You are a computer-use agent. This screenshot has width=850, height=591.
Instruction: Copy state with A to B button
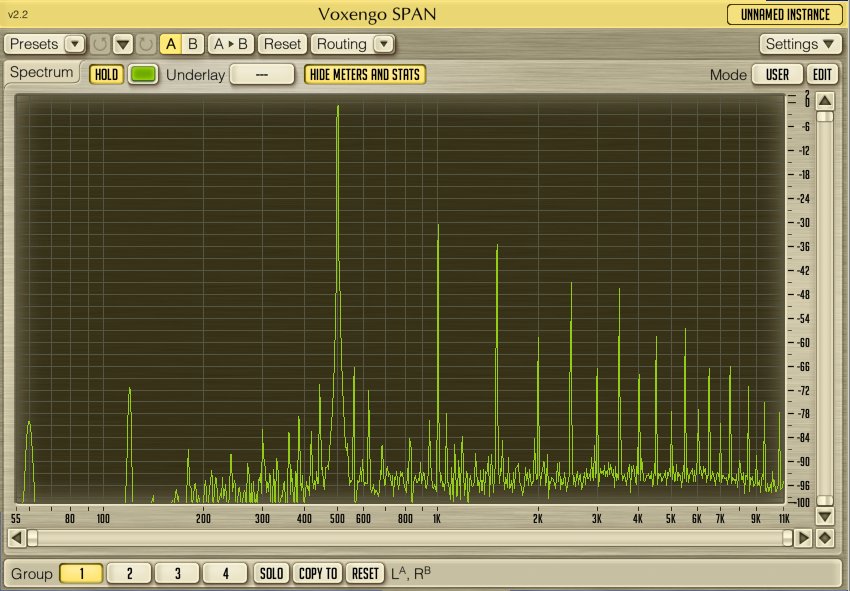(x=231, y=44)
